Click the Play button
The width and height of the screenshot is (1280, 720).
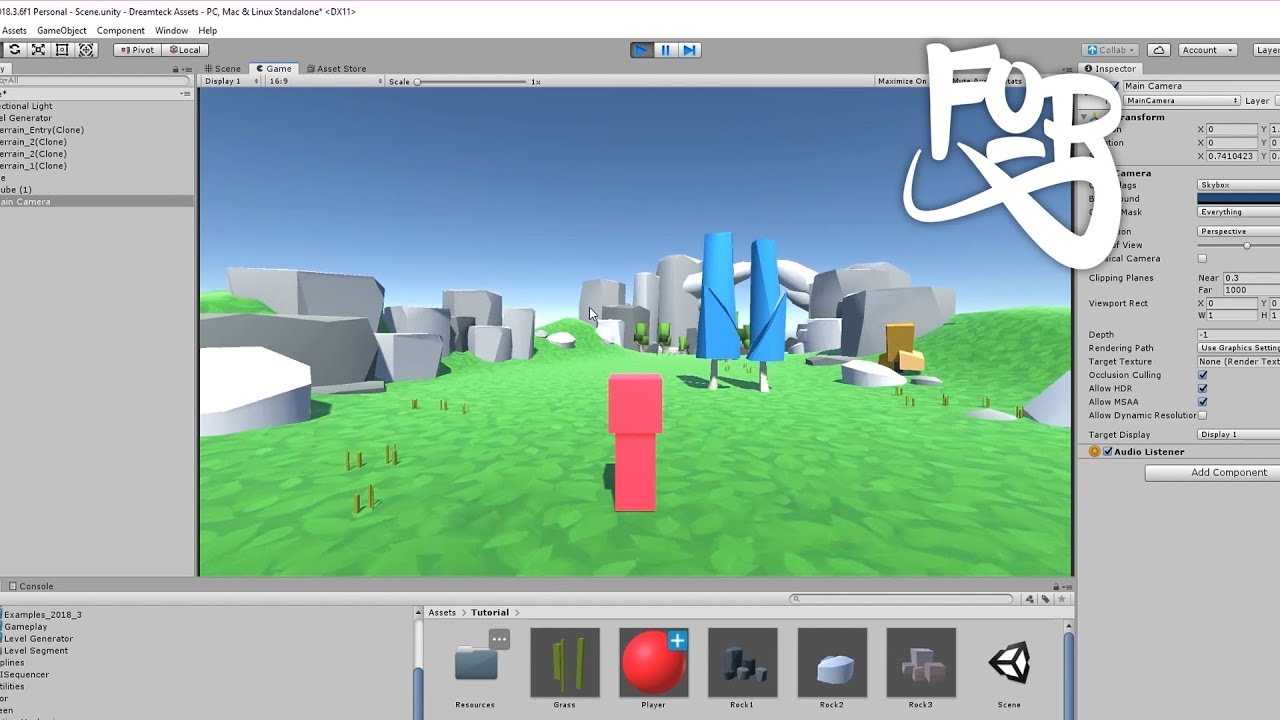[642, 50]
